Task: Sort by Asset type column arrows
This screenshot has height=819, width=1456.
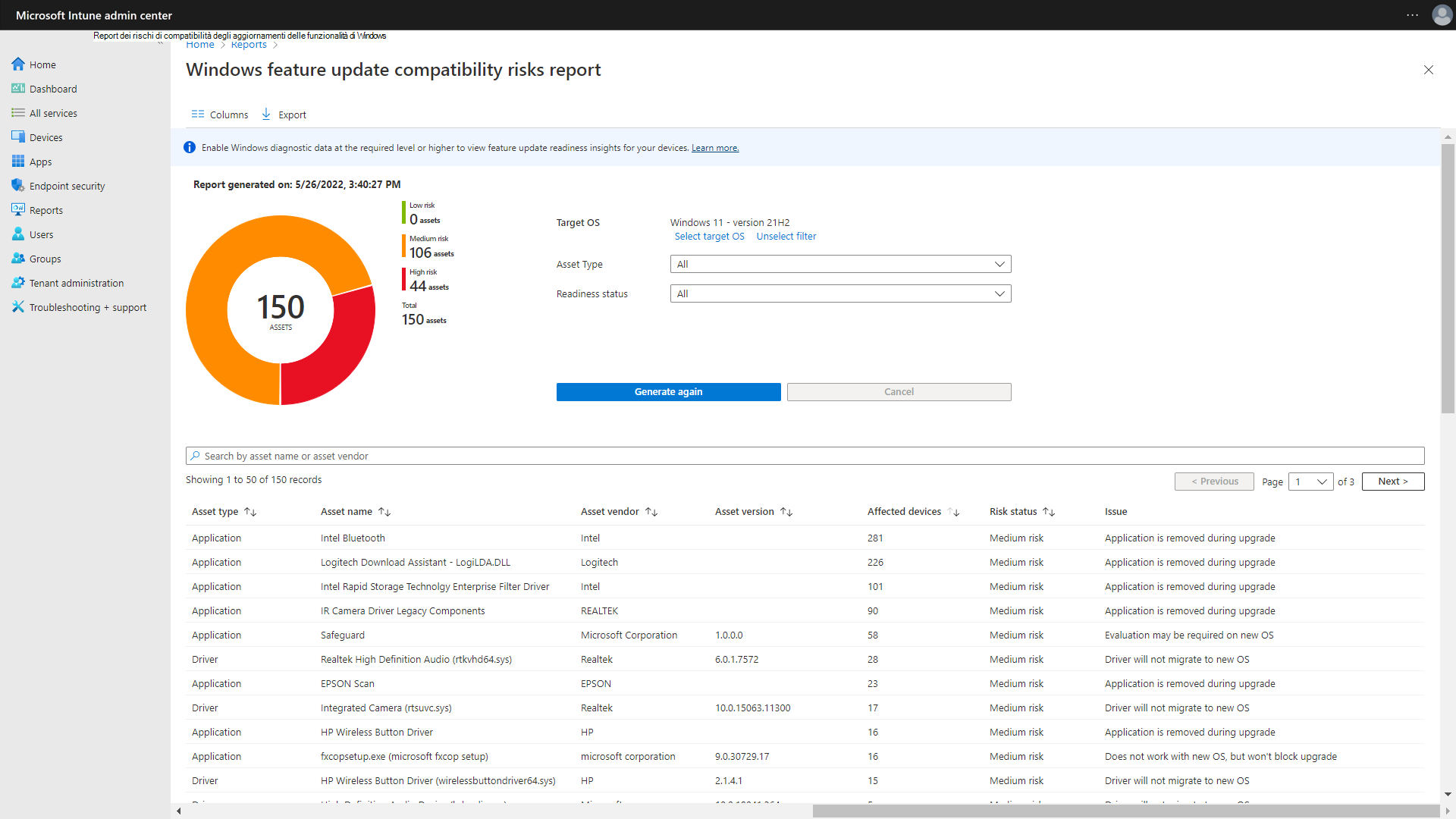Action: (x=250, y=512)
